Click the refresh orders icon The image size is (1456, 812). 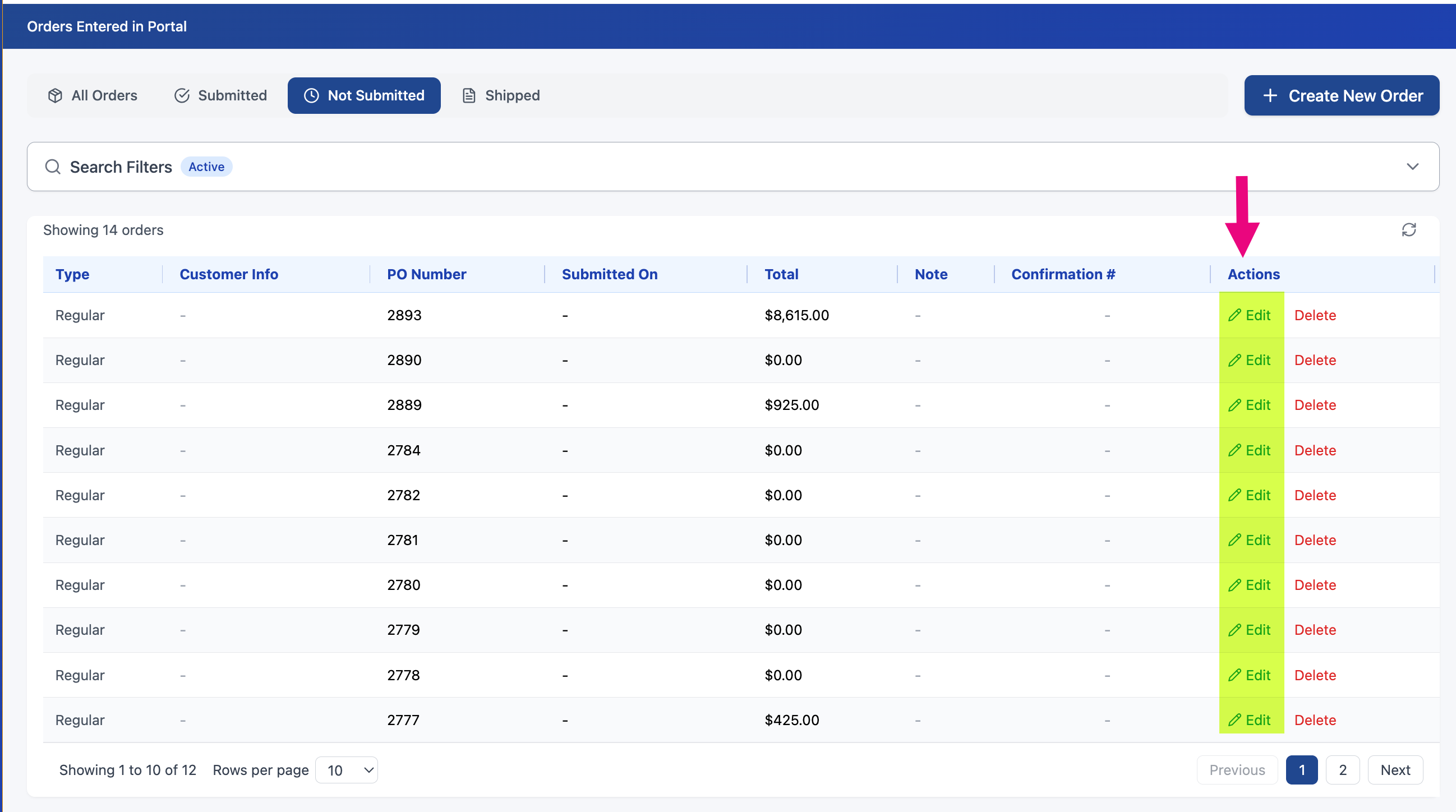pyautogui.click(x=1408, y=229)
